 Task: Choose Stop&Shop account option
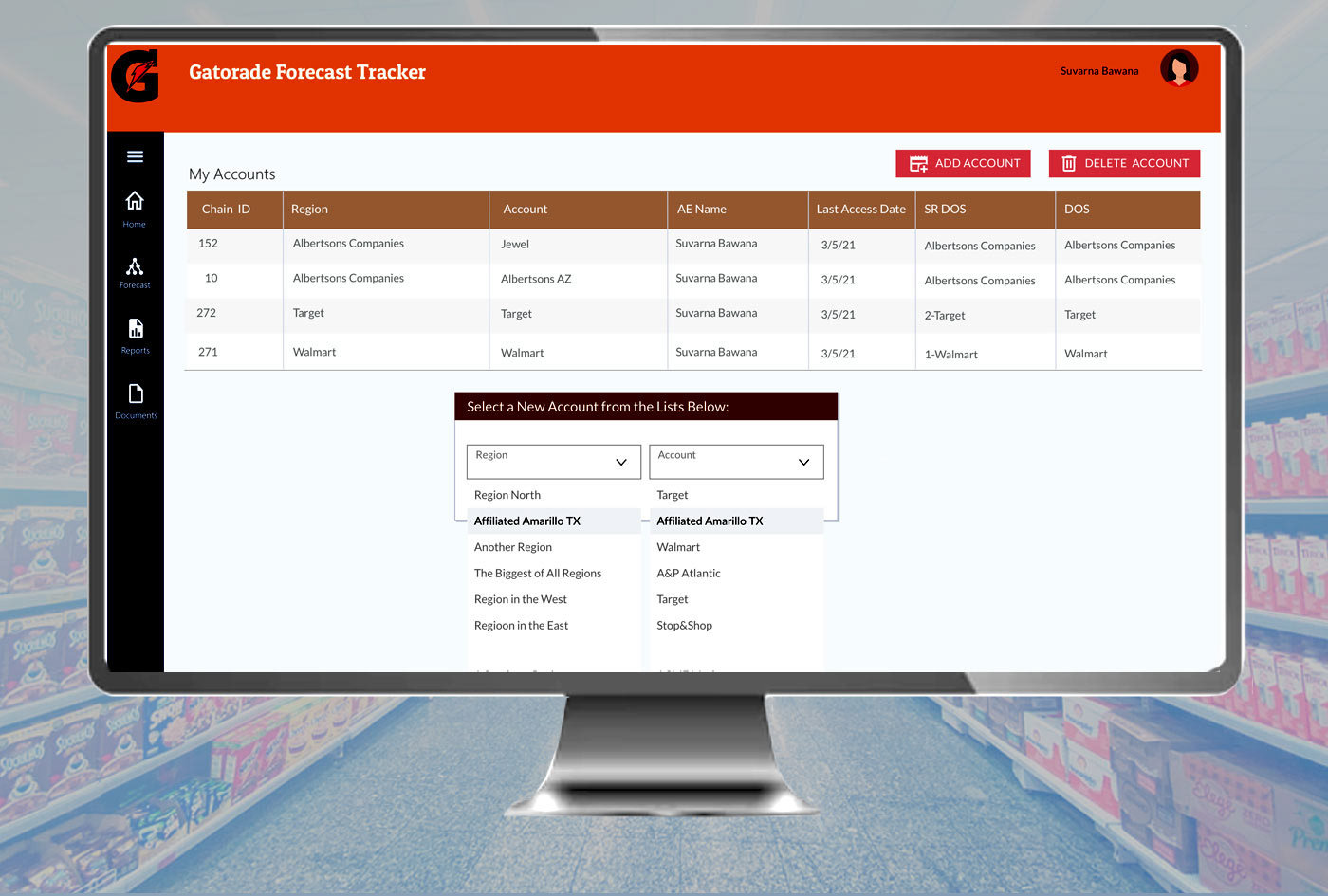click(685, 625)
